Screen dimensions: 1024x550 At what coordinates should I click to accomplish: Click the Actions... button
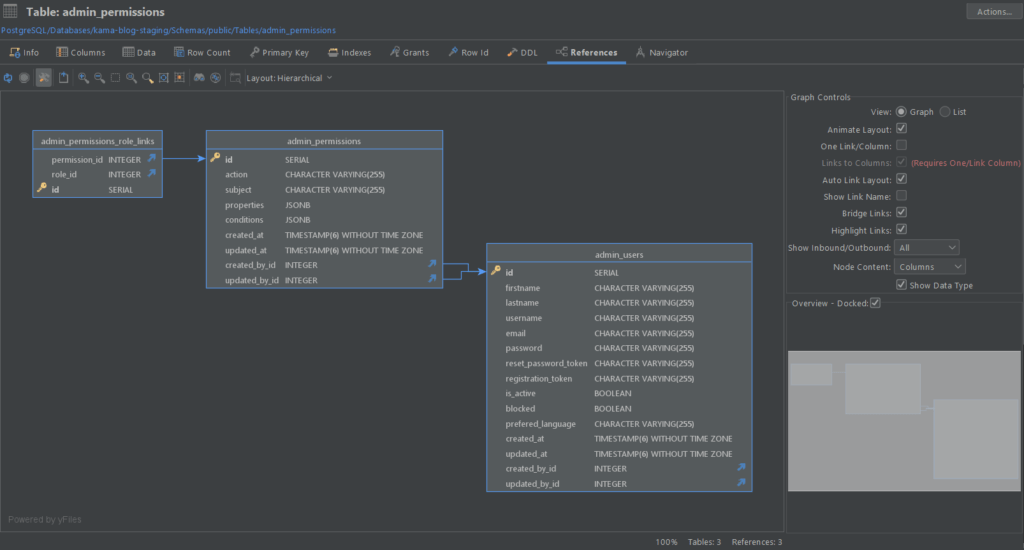tap(993, 11)
